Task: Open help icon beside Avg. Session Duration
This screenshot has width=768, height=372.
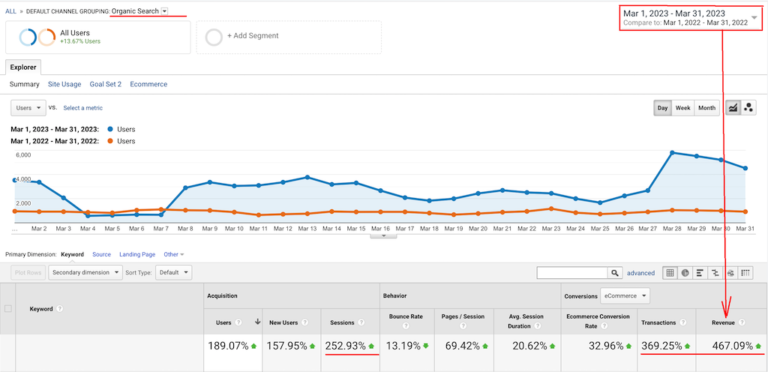Action: 538,326
